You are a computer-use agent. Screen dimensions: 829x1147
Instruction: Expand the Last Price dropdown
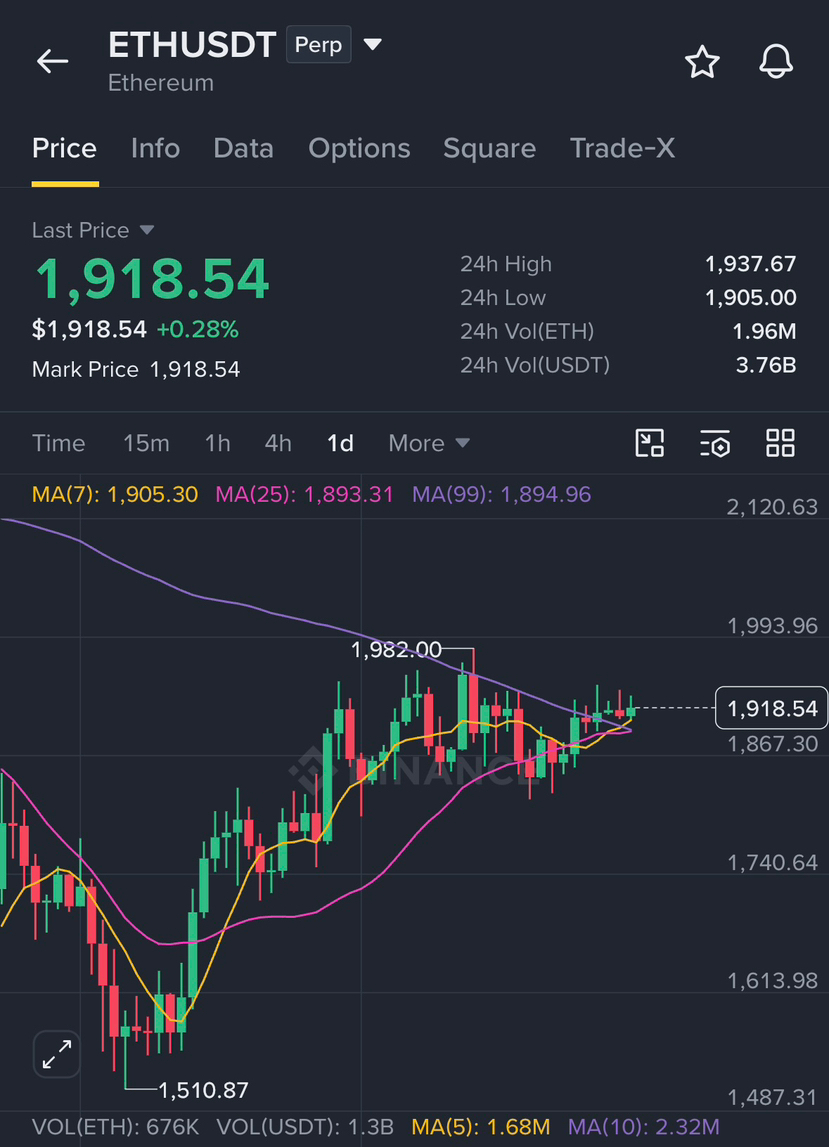[146, 230]
